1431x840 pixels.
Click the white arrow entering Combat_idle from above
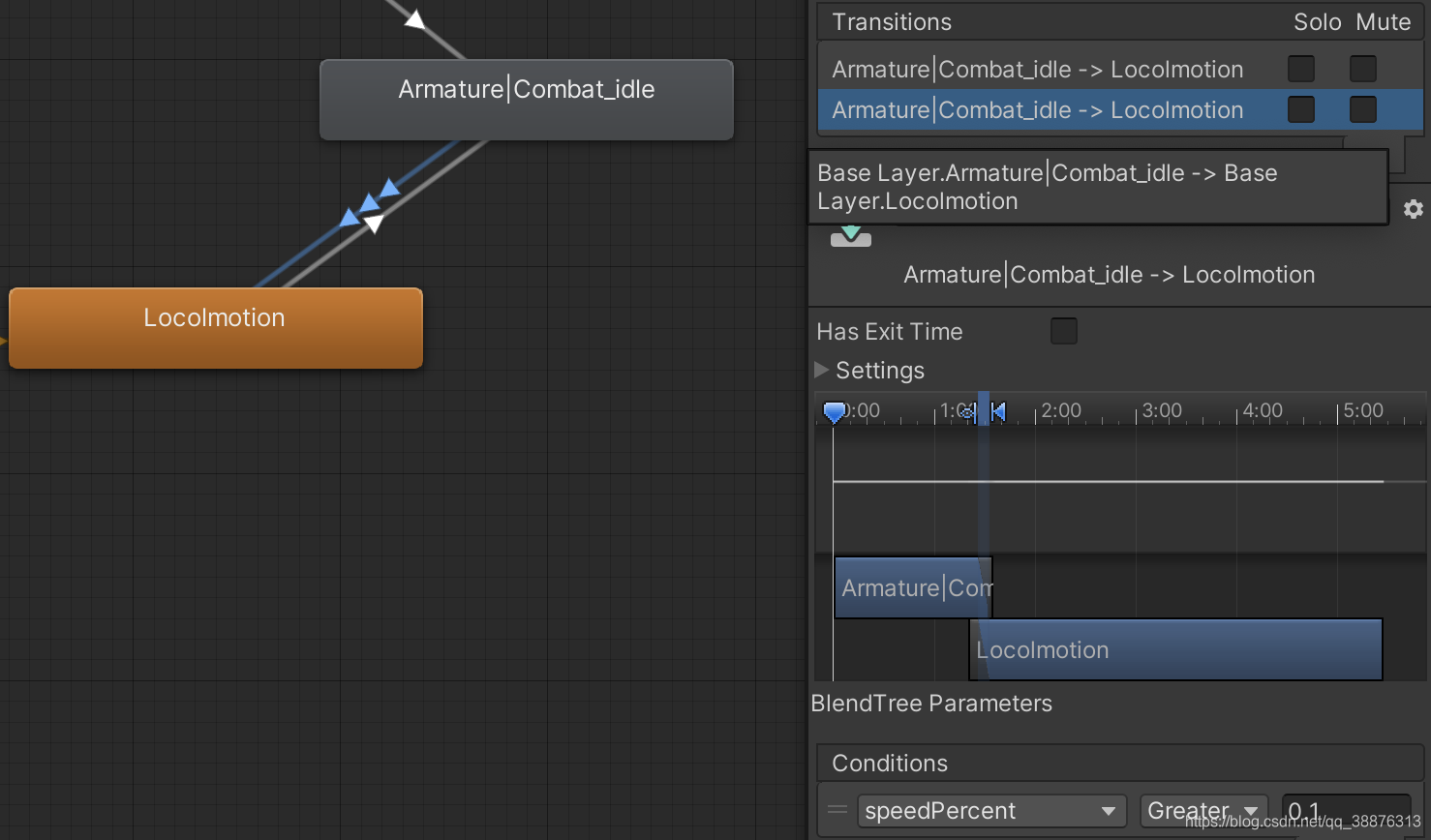[414, 18]
